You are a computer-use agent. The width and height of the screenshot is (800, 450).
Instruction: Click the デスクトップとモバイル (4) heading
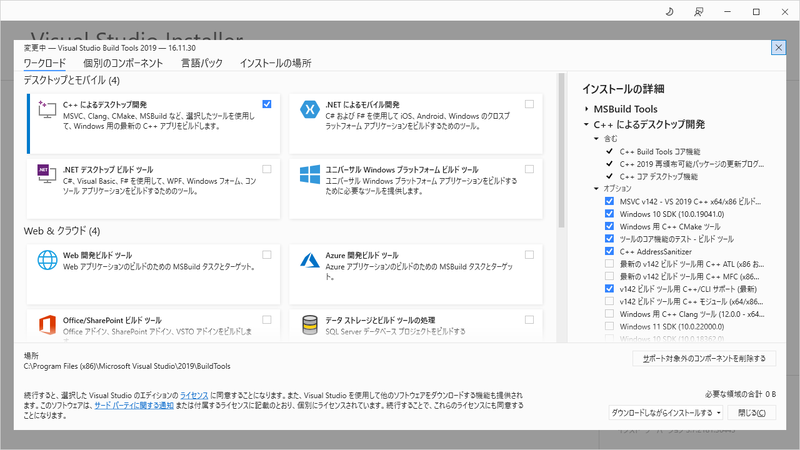pos(71,80)
